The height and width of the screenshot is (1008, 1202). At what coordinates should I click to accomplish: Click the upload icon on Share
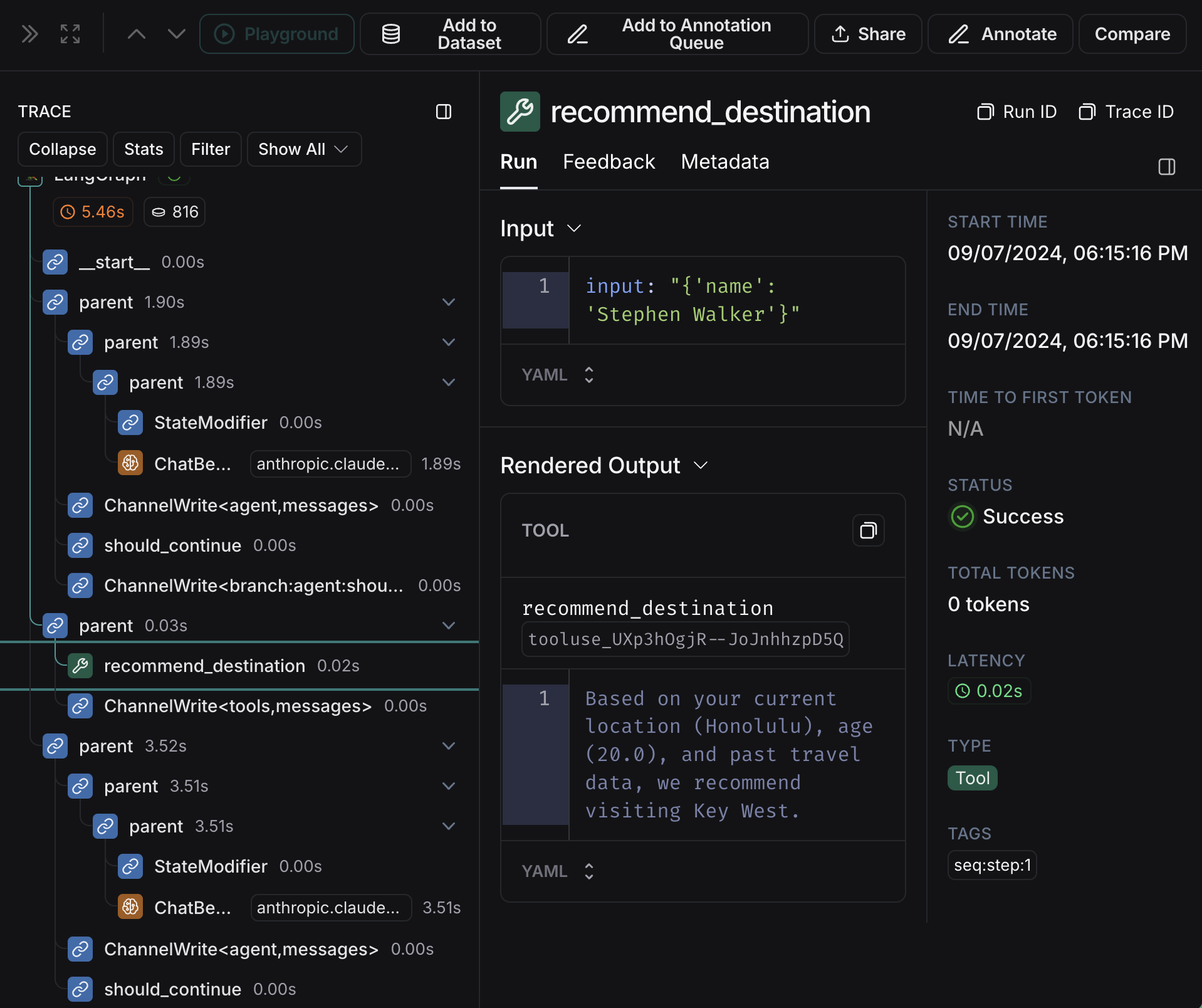(x=840, y=34)
